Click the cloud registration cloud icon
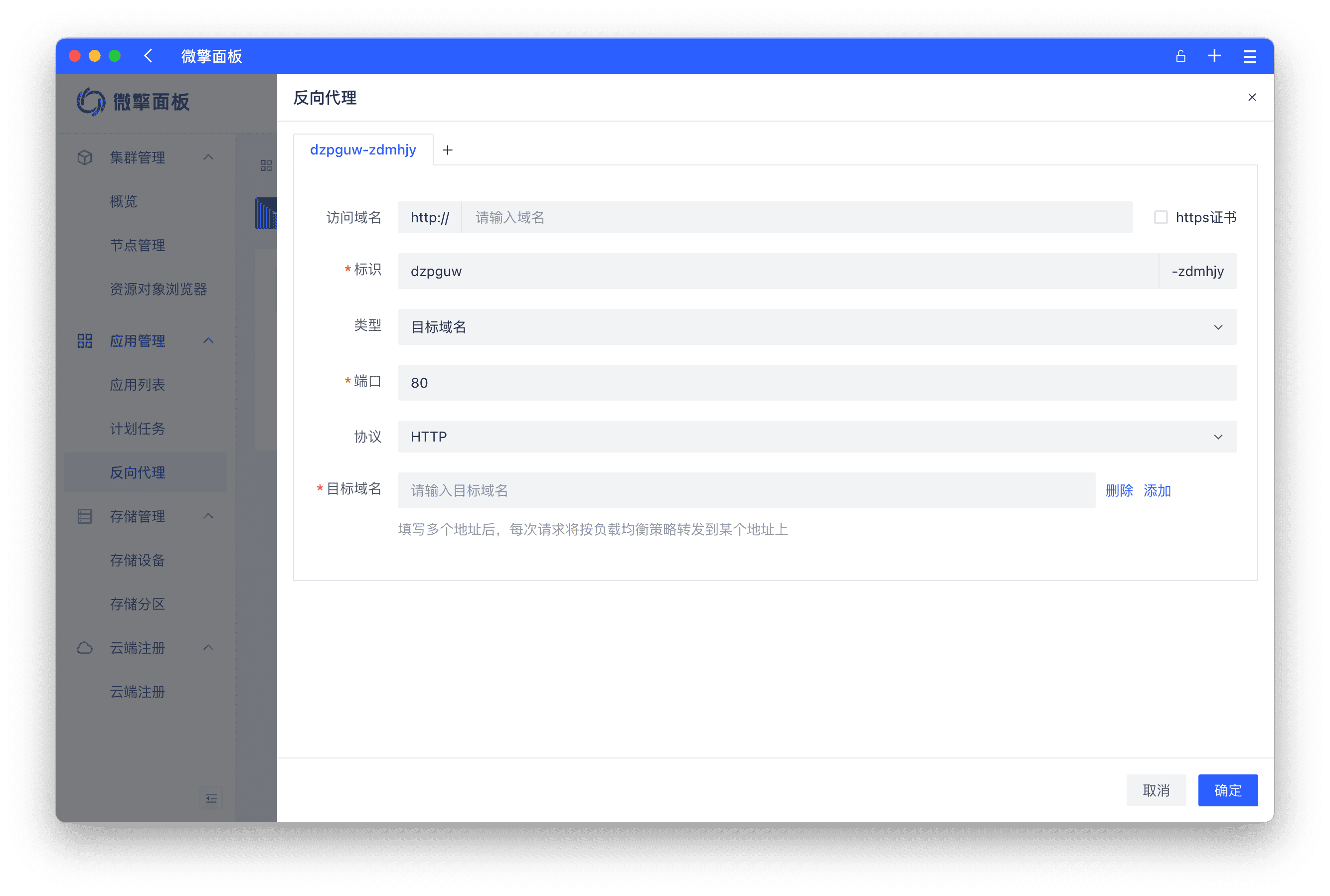Image resolution: width=1330 pixels, height=896 pixels. [85, 648]
